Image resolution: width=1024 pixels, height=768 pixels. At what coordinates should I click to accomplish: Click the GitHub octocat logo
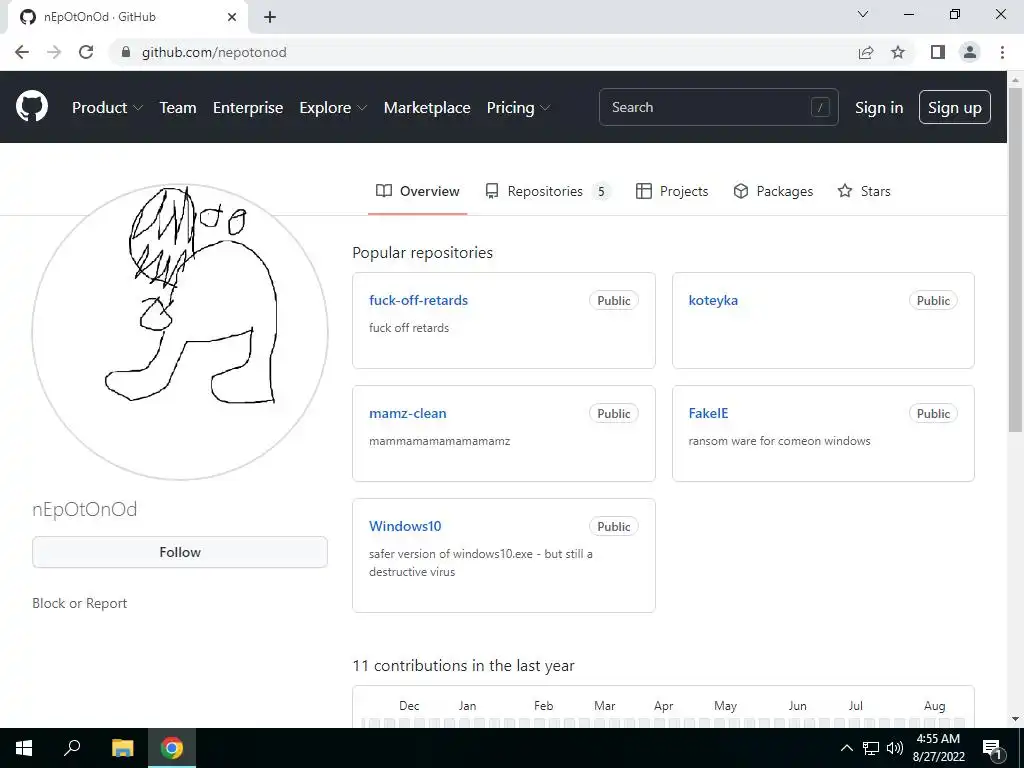click(32, 107)
